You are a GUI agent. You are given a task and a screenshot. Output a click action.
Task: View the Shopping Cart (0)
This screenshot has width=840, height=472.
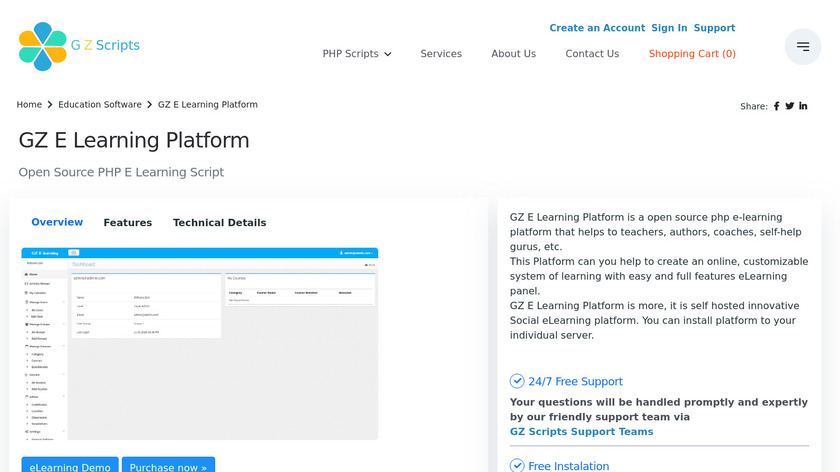pos(692,54)
